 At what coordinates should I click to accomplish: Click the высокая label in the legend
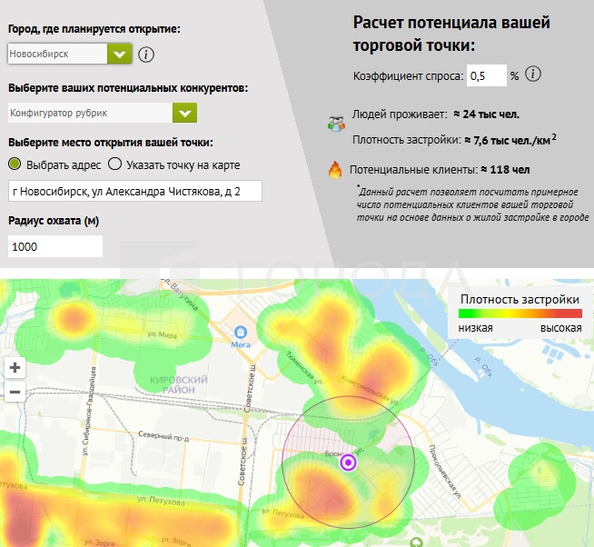point(561,328)
